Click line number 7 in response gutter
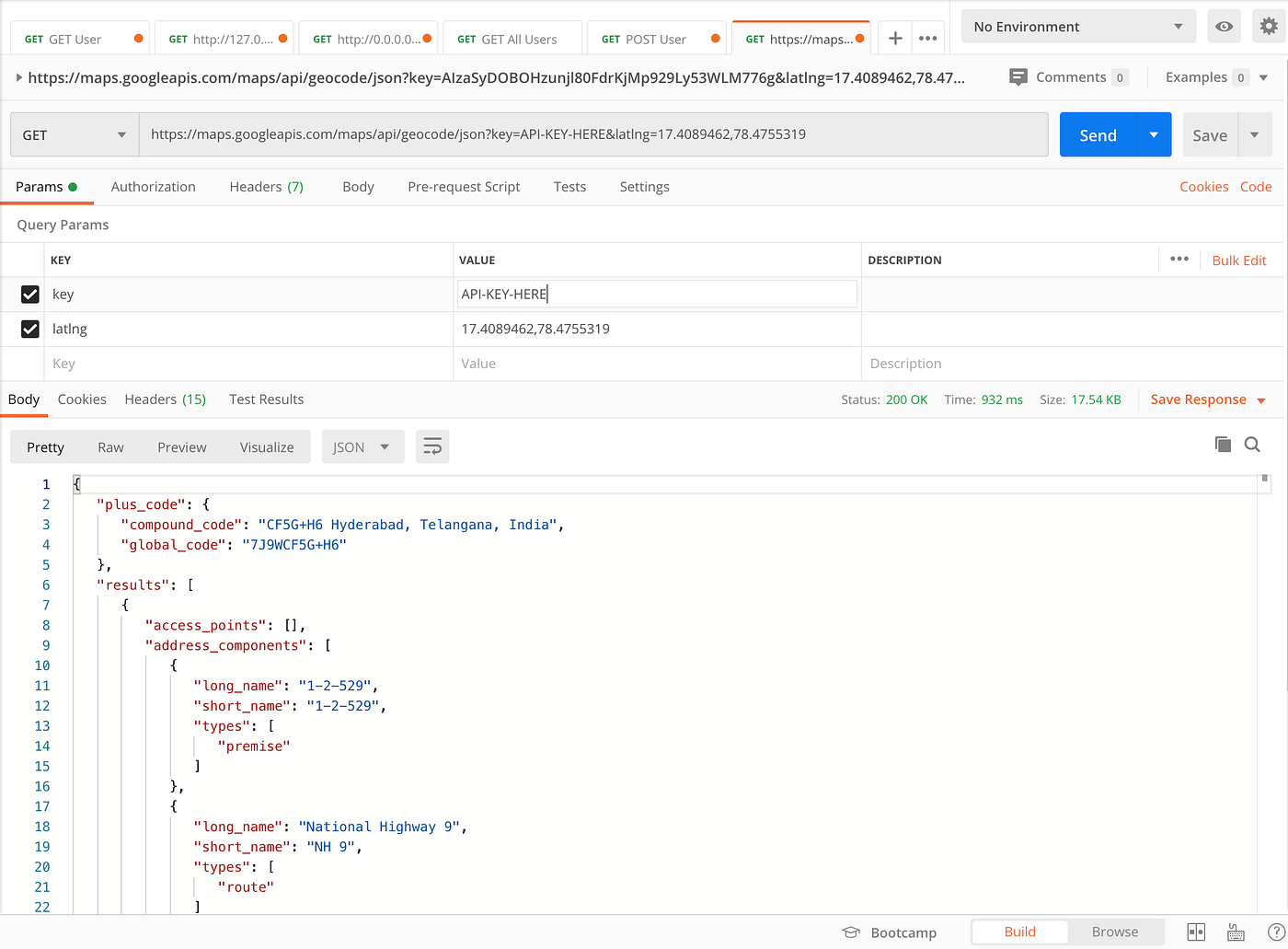This screenshot has height=949, width=1288. pyautogui.click(x=46, y=605)
